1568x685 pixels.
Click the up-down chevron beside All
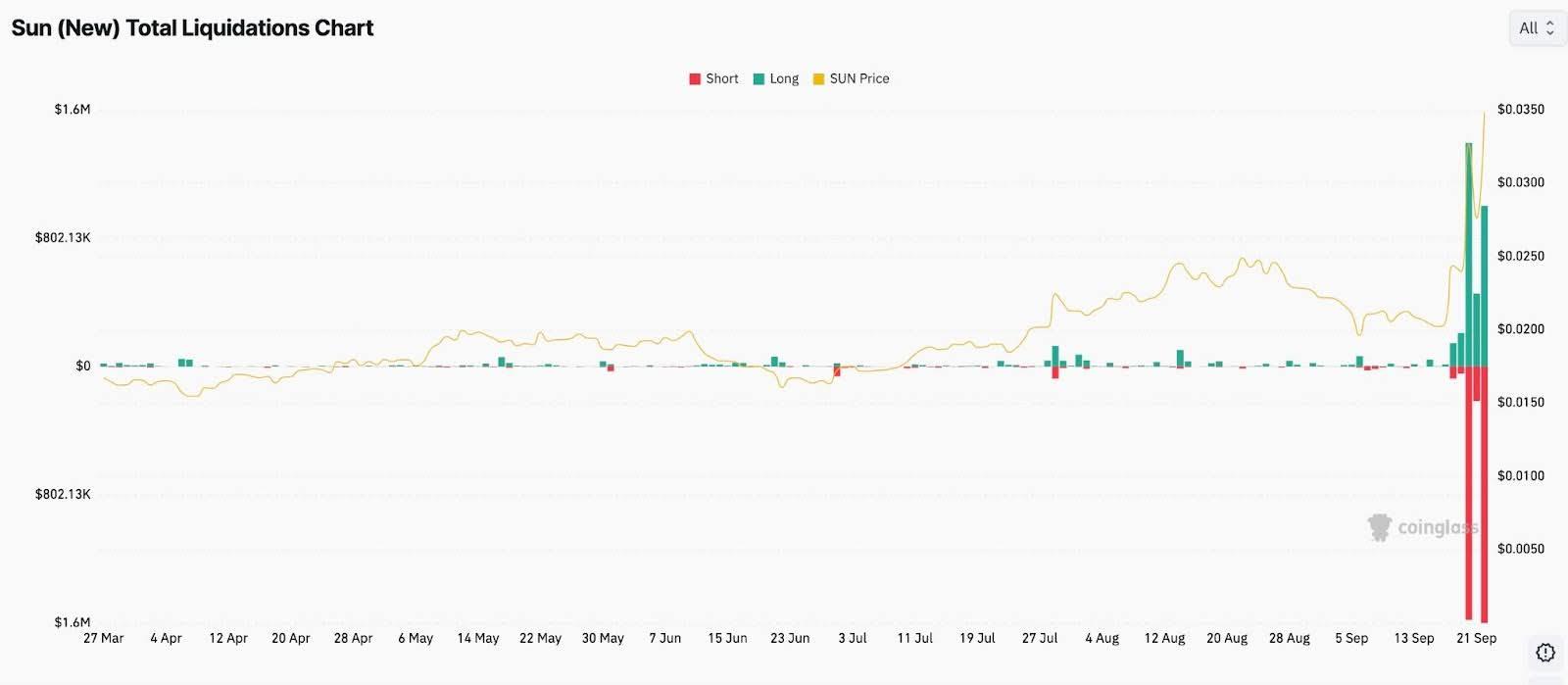1550,28
